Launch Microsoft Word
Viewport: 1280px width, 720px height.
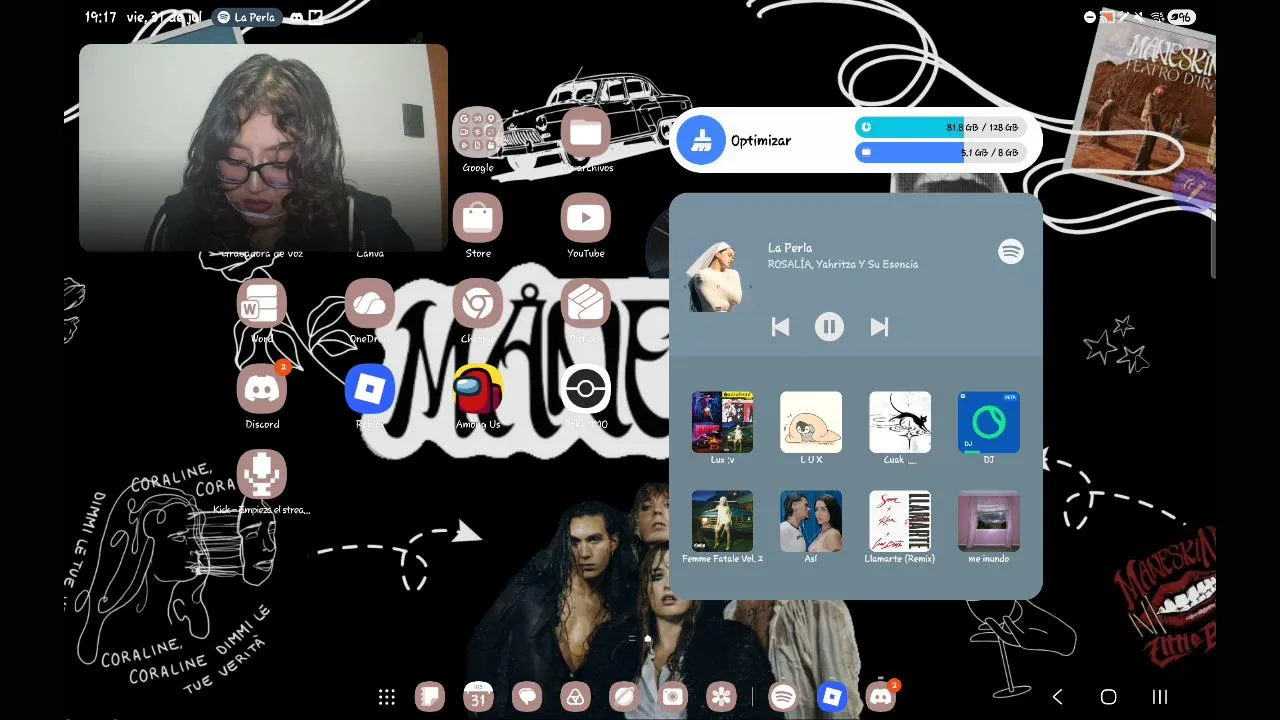(262, 304)
